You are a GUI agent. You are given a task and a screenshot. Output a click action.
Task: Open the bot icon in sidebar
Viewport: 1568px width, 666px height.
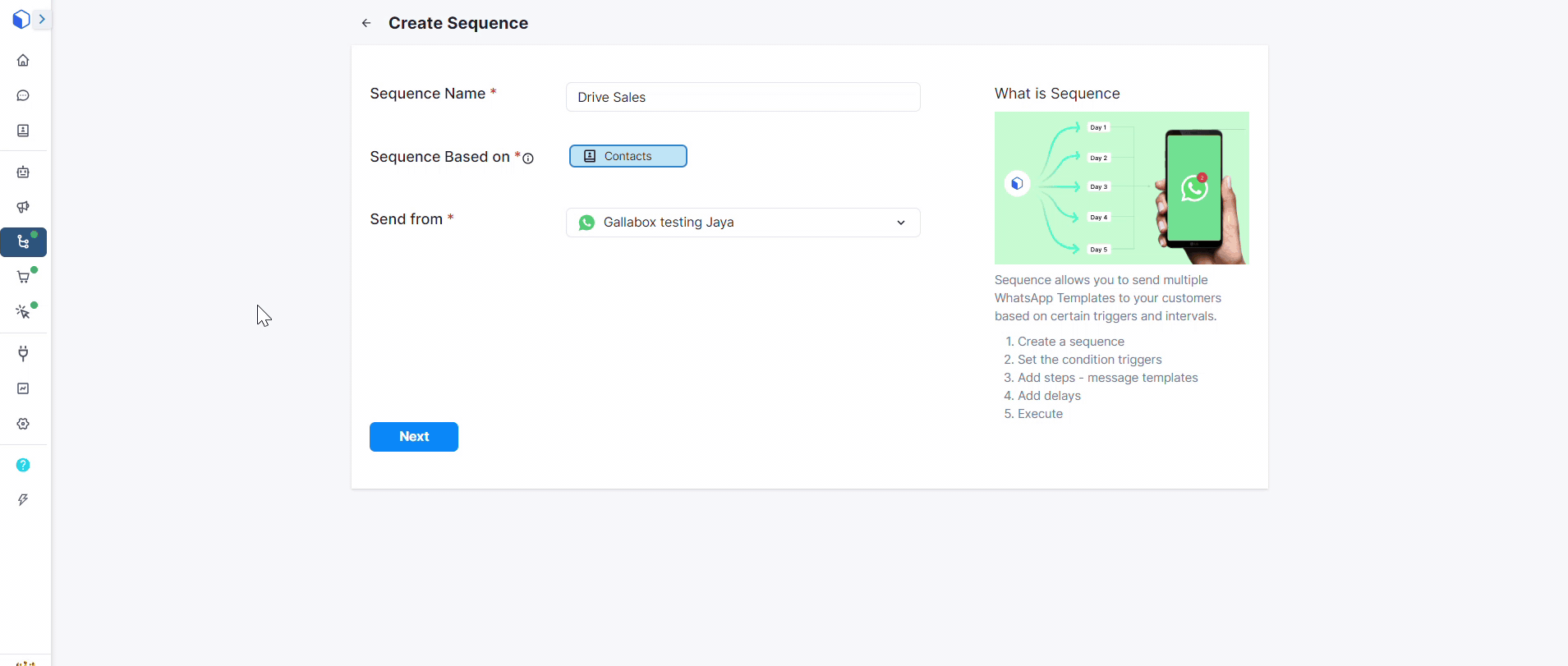pos(23,172)
